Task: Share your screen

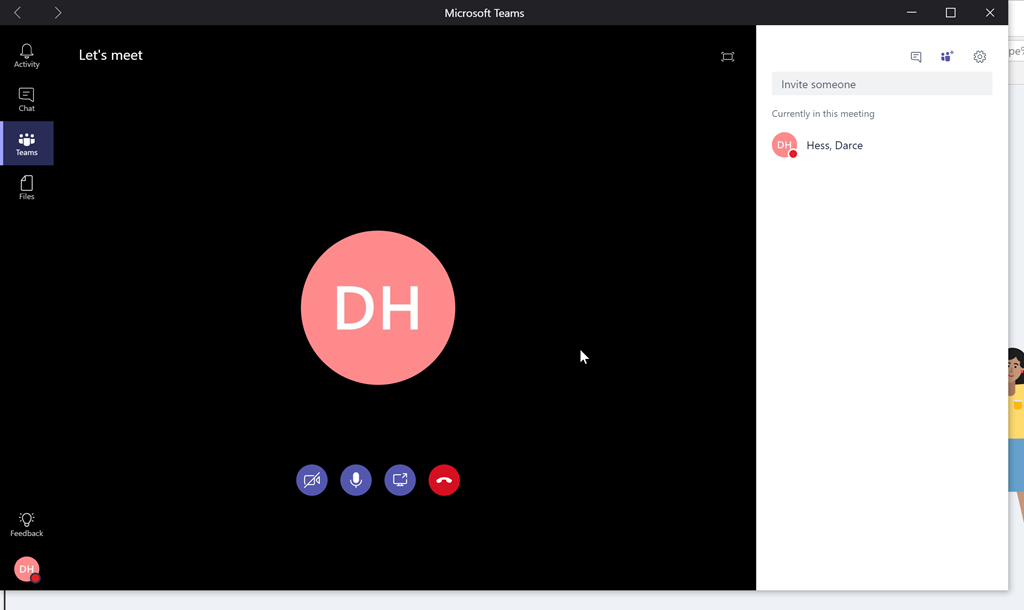Action: point(400,480)
